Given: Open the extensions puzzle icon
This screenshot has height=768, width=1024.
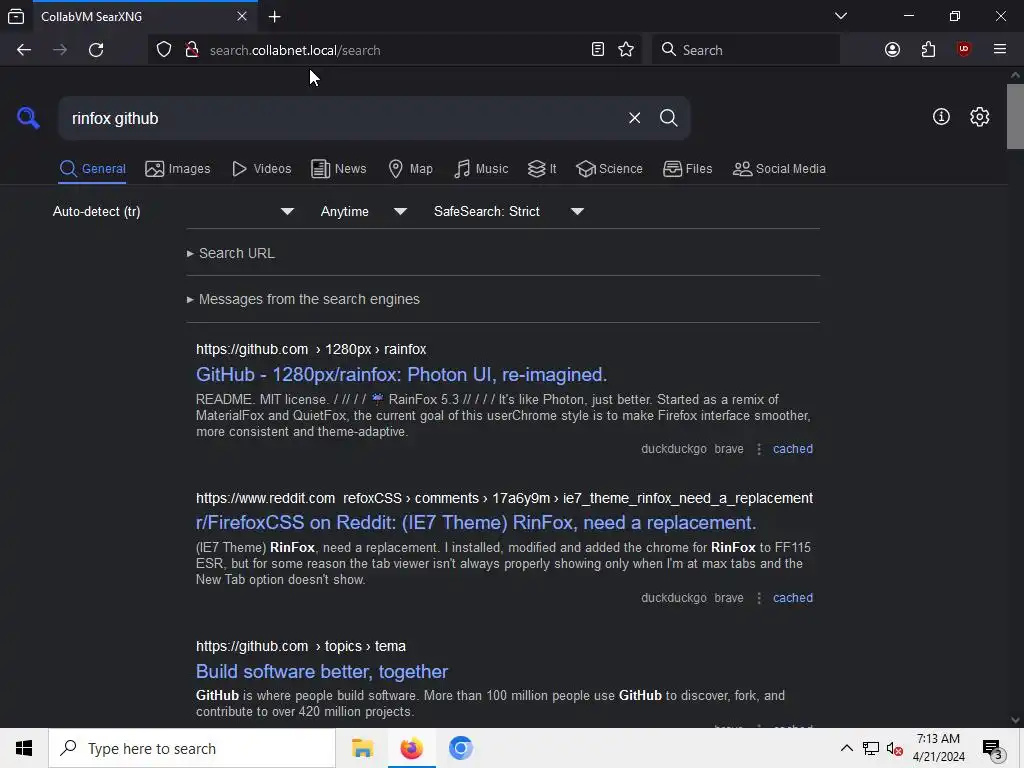Looking at the screenshot, I should (x=928, y=50).
